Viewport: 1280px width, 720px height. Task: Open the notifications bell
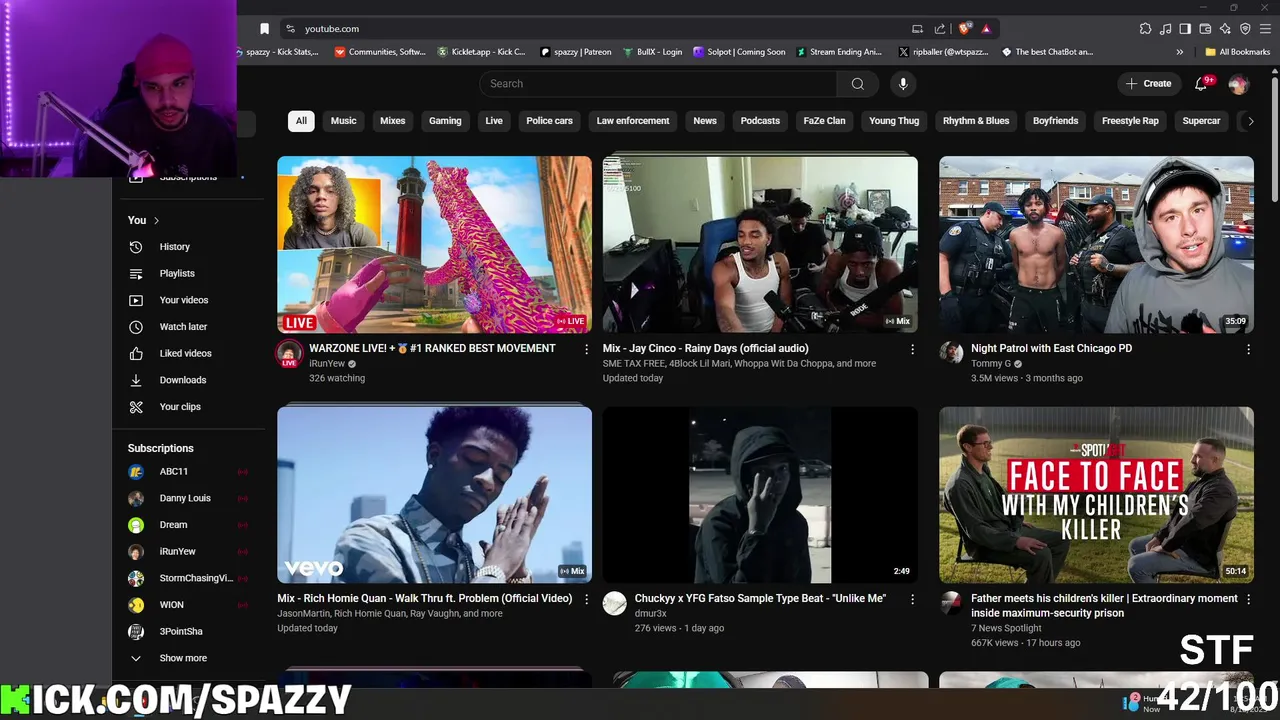pos(1201,84)
